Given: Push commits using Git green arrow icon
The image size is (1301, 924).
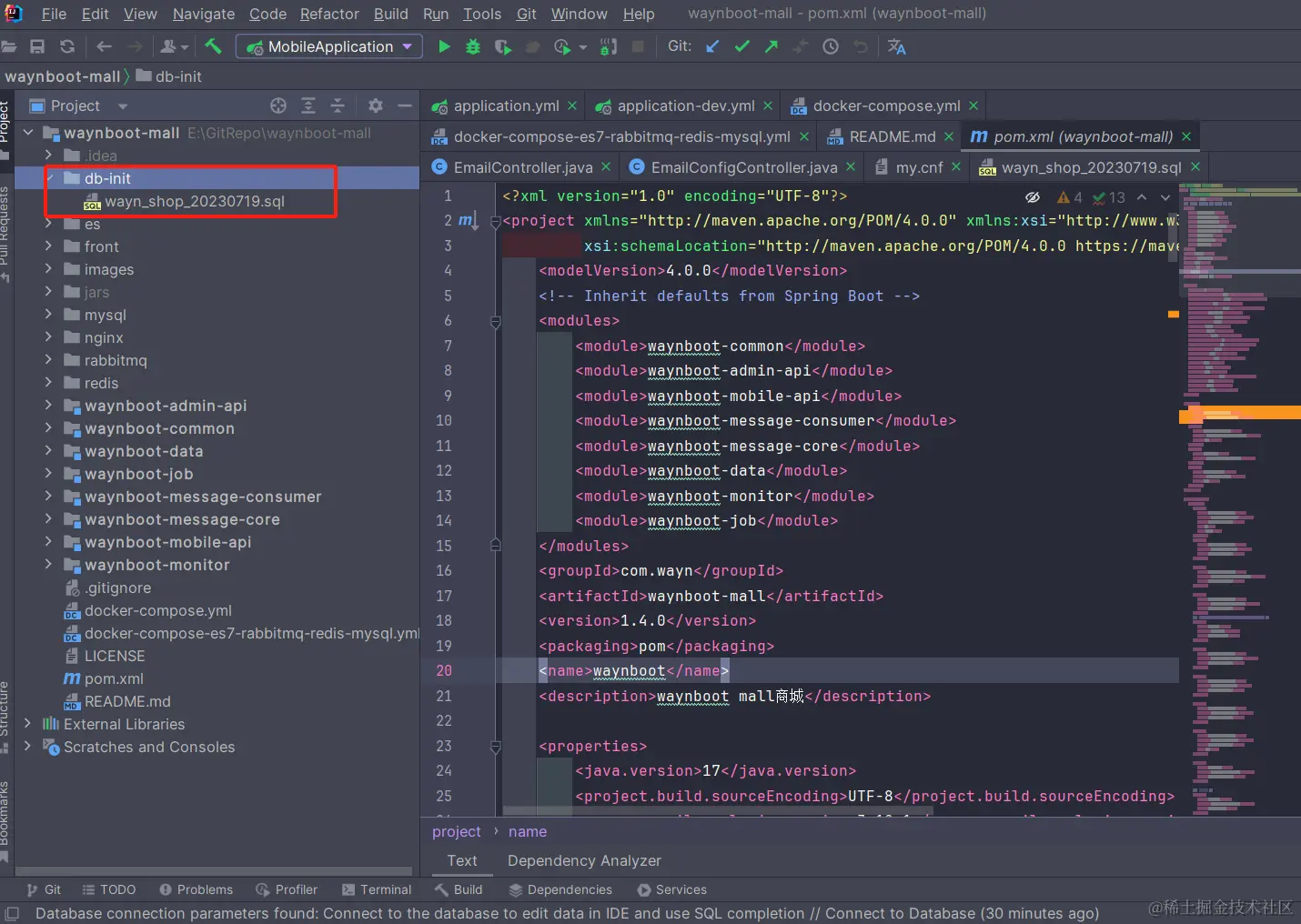Looking at the screenshot, I should [x=772, y=46].
